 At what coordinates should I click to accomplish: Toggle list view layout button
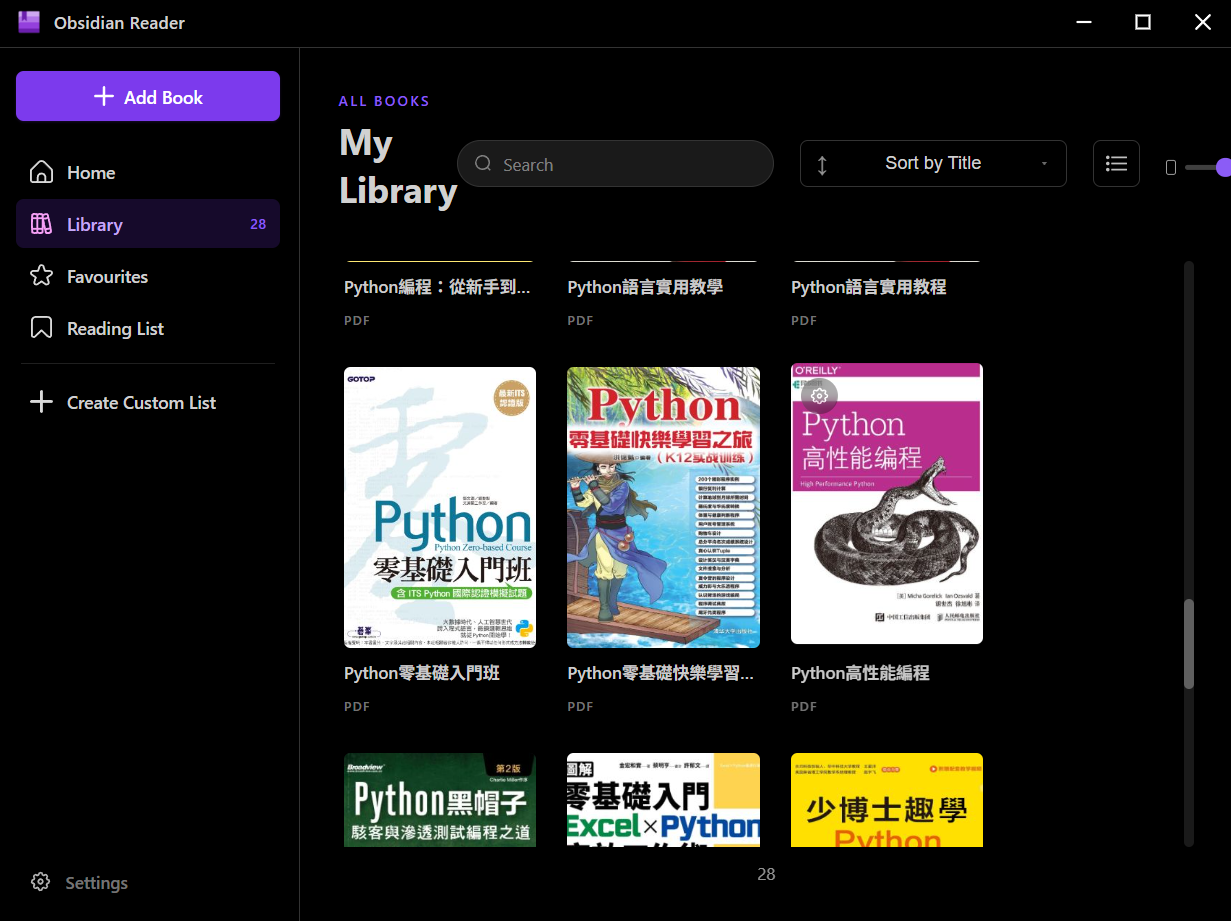tap(1116, 163)
